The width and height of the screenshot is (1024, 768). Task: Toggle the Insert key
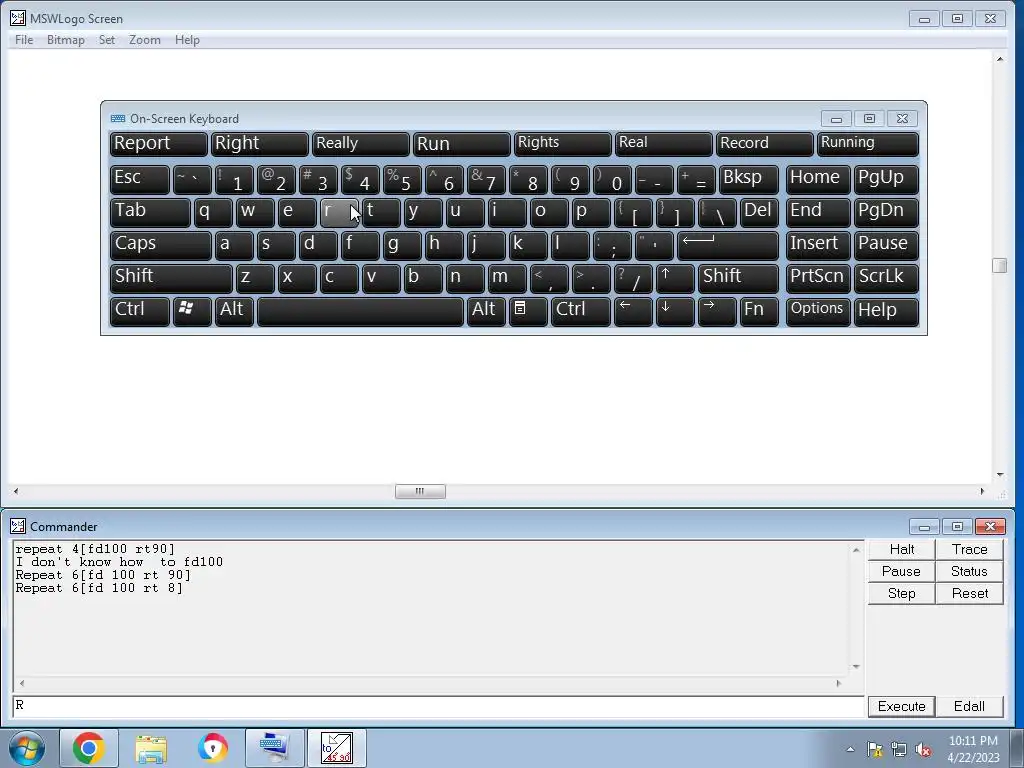(818, 245)
